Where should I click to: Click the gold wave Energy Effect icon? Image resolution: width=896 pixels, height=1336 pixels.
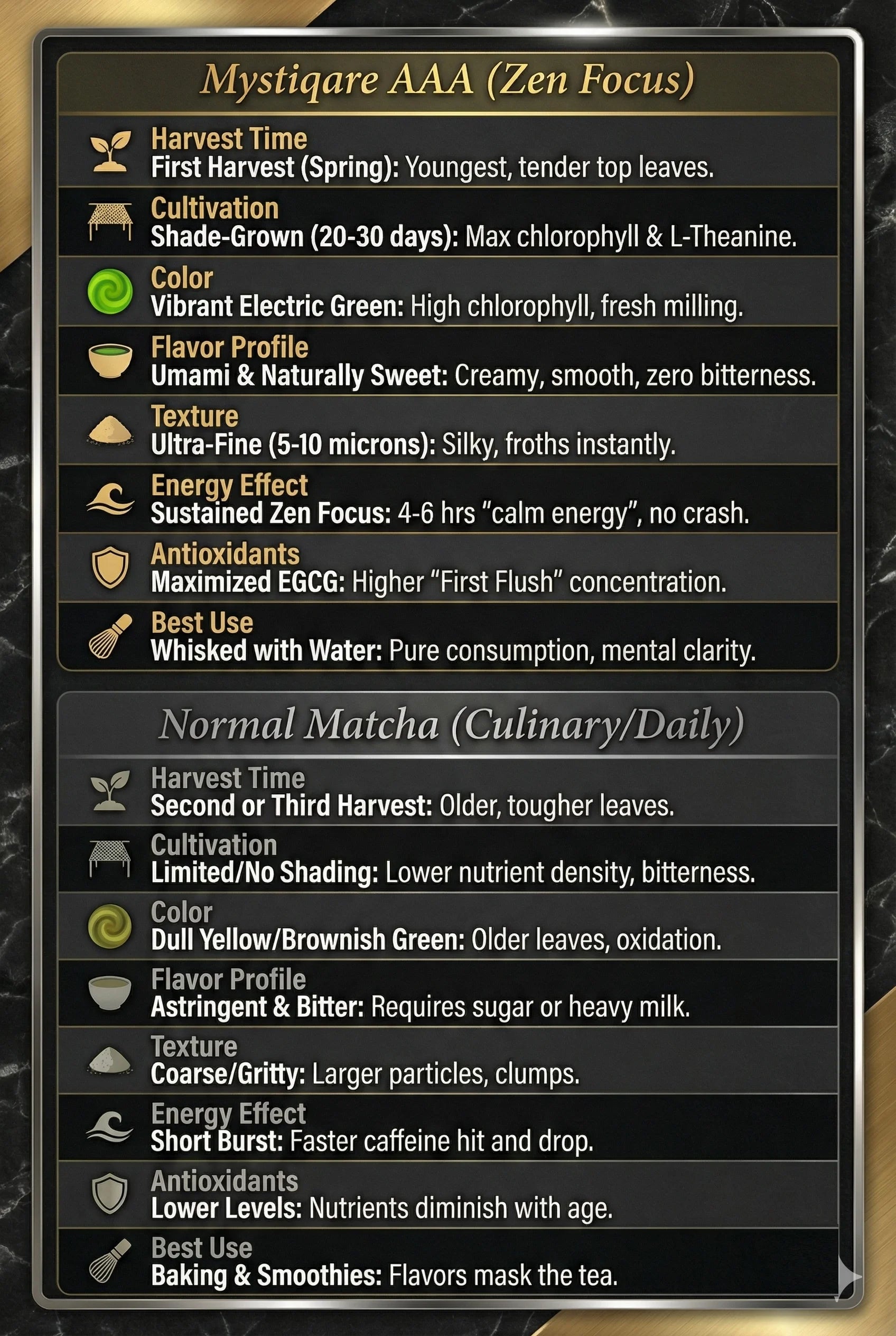(x=110, y=499)
